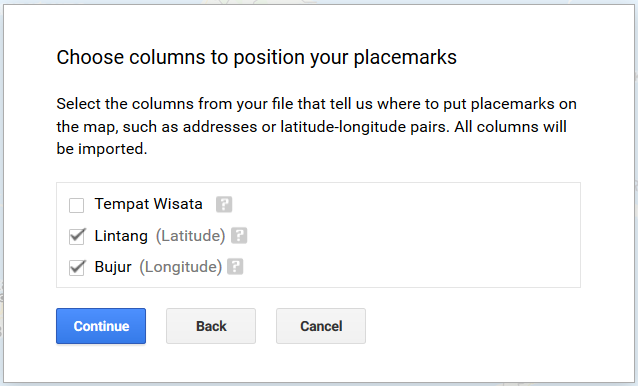This screenshot has width=638, height=386.
Task: Untick the Bujur column checkbox
Action: pos(76,268)
